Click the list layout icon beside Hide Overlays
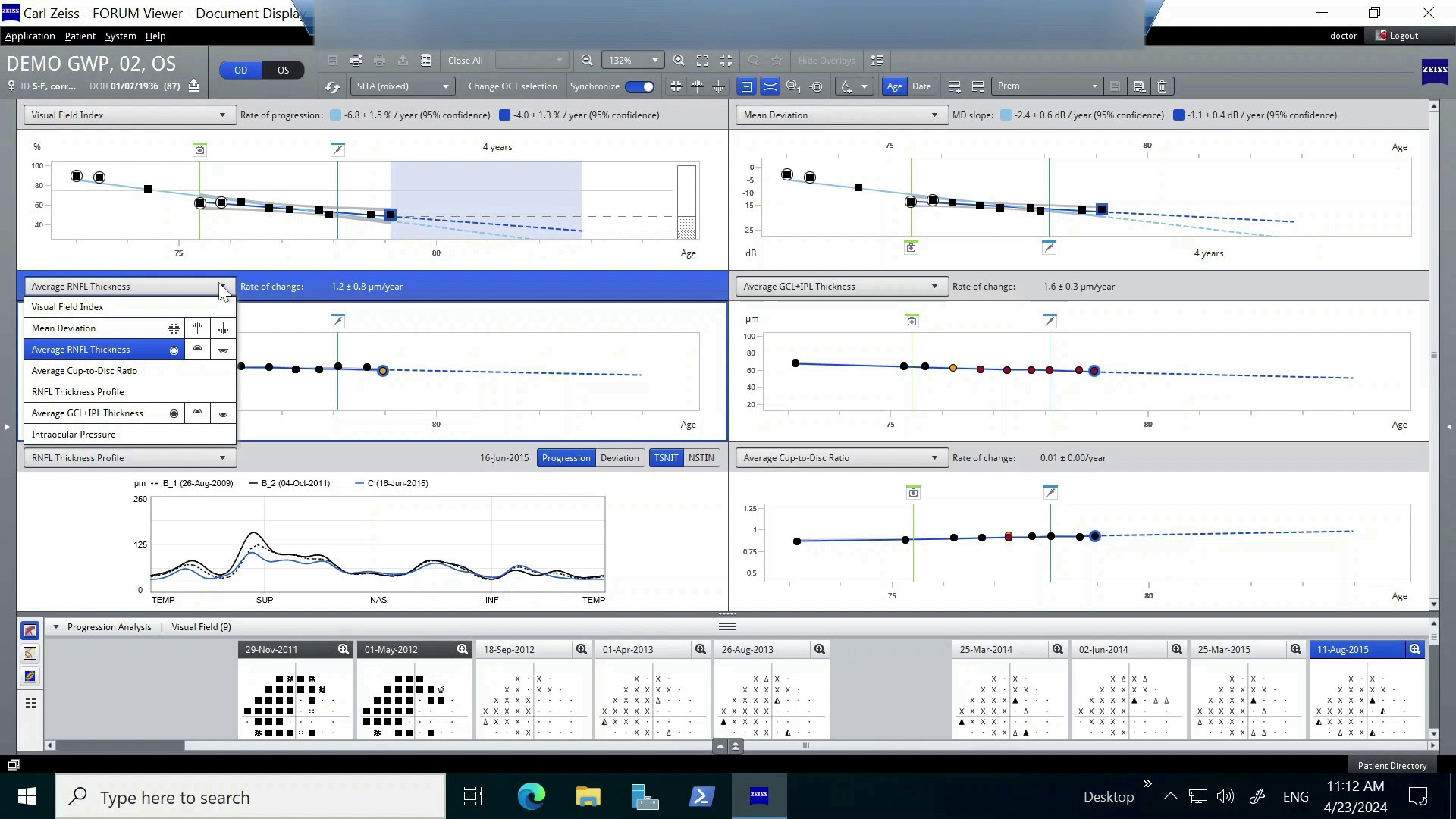Viewport: 1456px width, 819px height. click(877, 61)
